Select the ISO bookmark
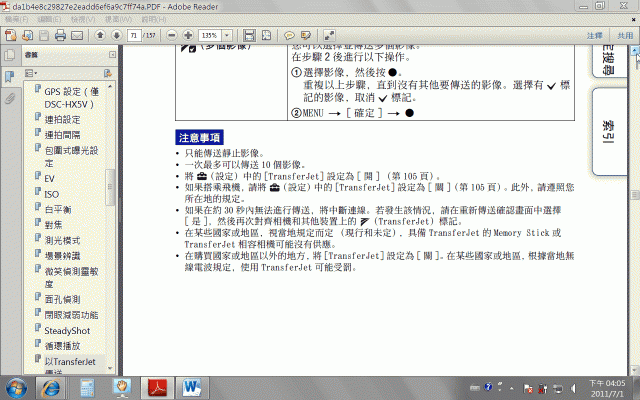This screenshot has width=640, height=400. coord(52,194)
